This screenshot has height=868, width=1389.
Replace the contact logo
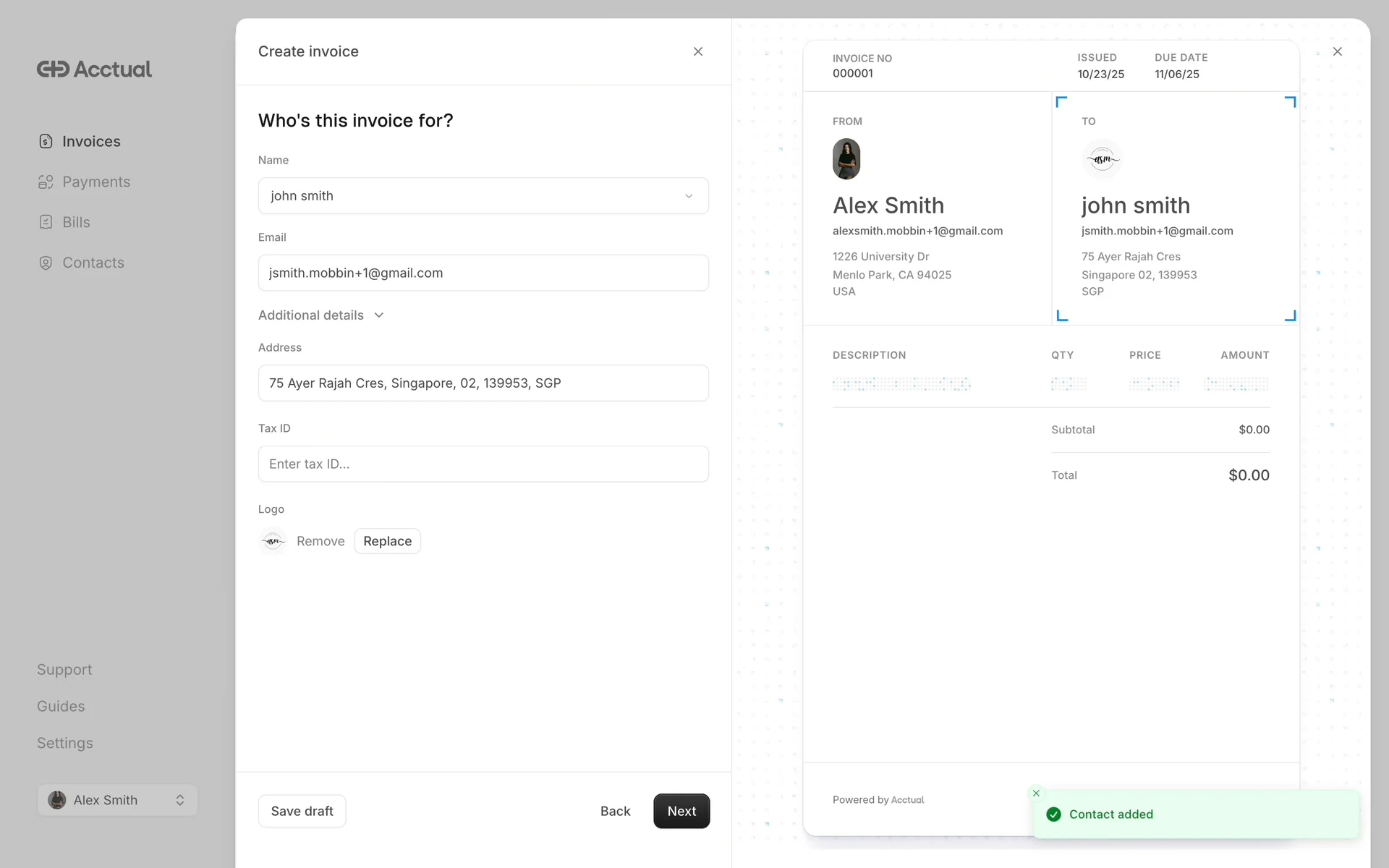(387, 541)
